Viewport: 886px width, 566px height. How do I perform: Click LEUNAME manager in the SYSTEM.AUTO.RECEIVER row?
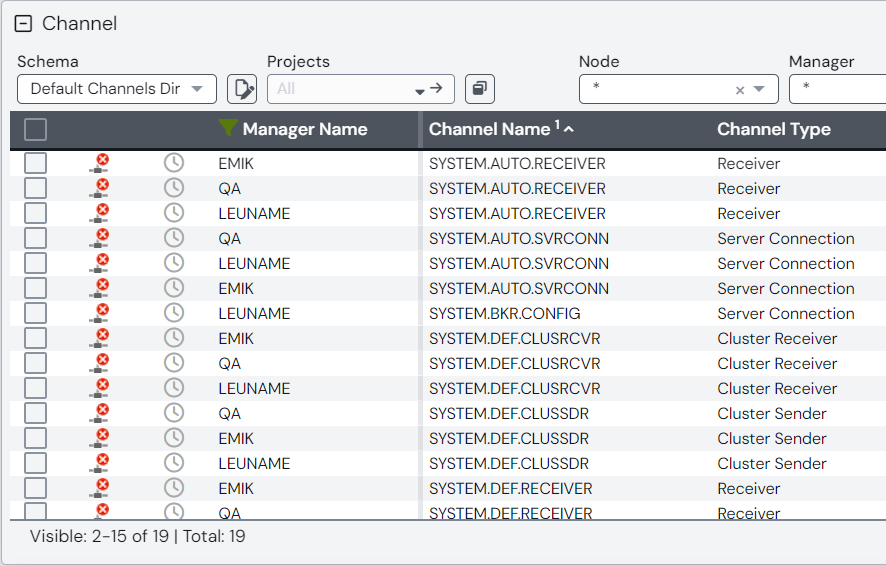(254, 214)
